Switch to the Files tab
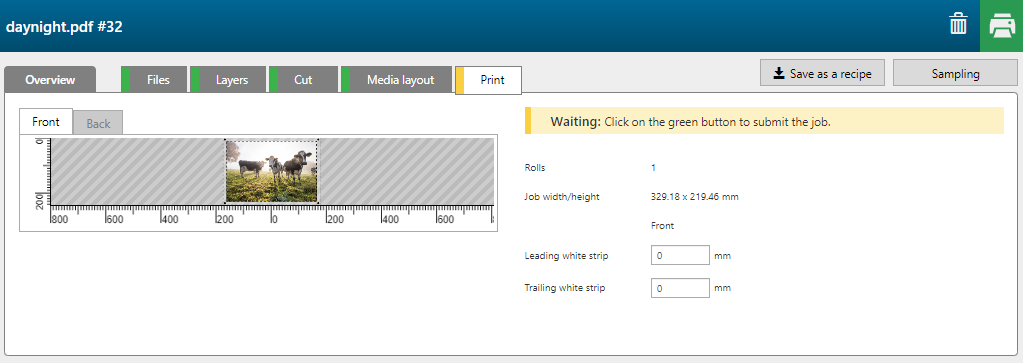 pyautogui.click(x=155, y=80)
